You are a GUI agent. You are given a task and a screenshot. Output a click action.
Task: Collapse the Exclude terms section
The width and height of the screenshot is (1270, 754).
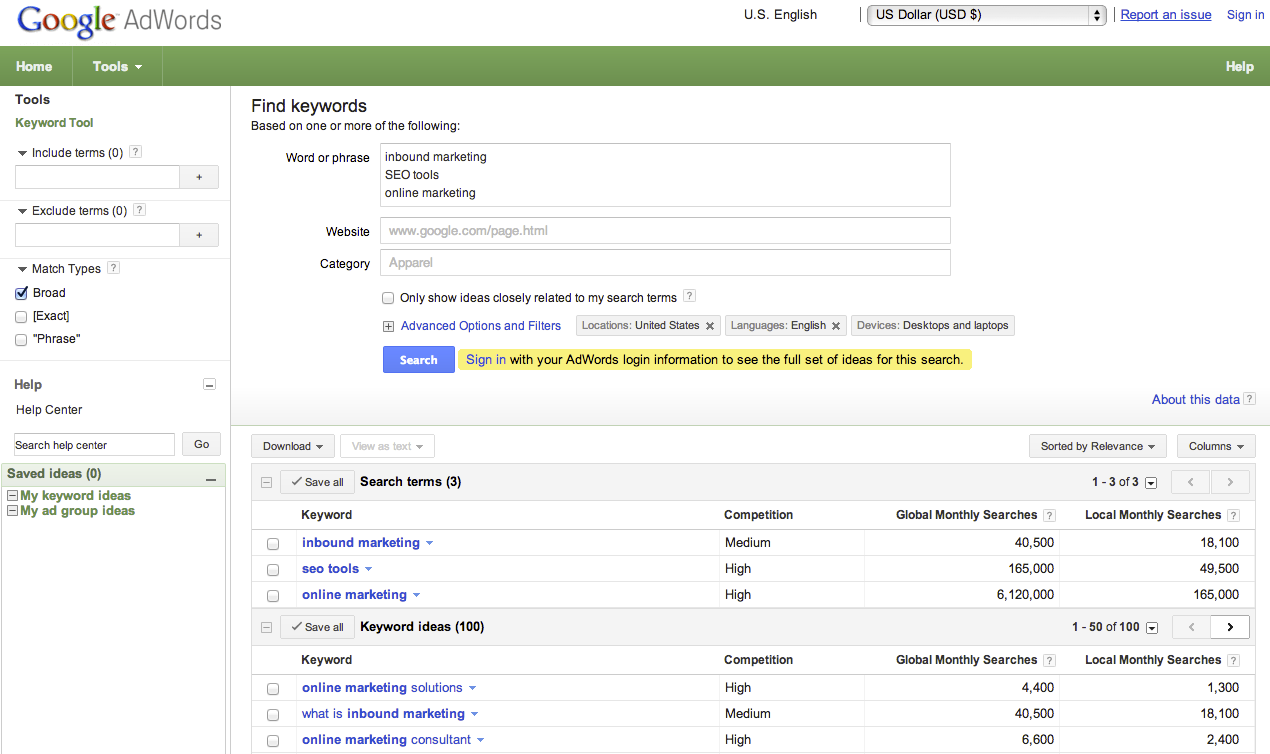tap(22, 211)
